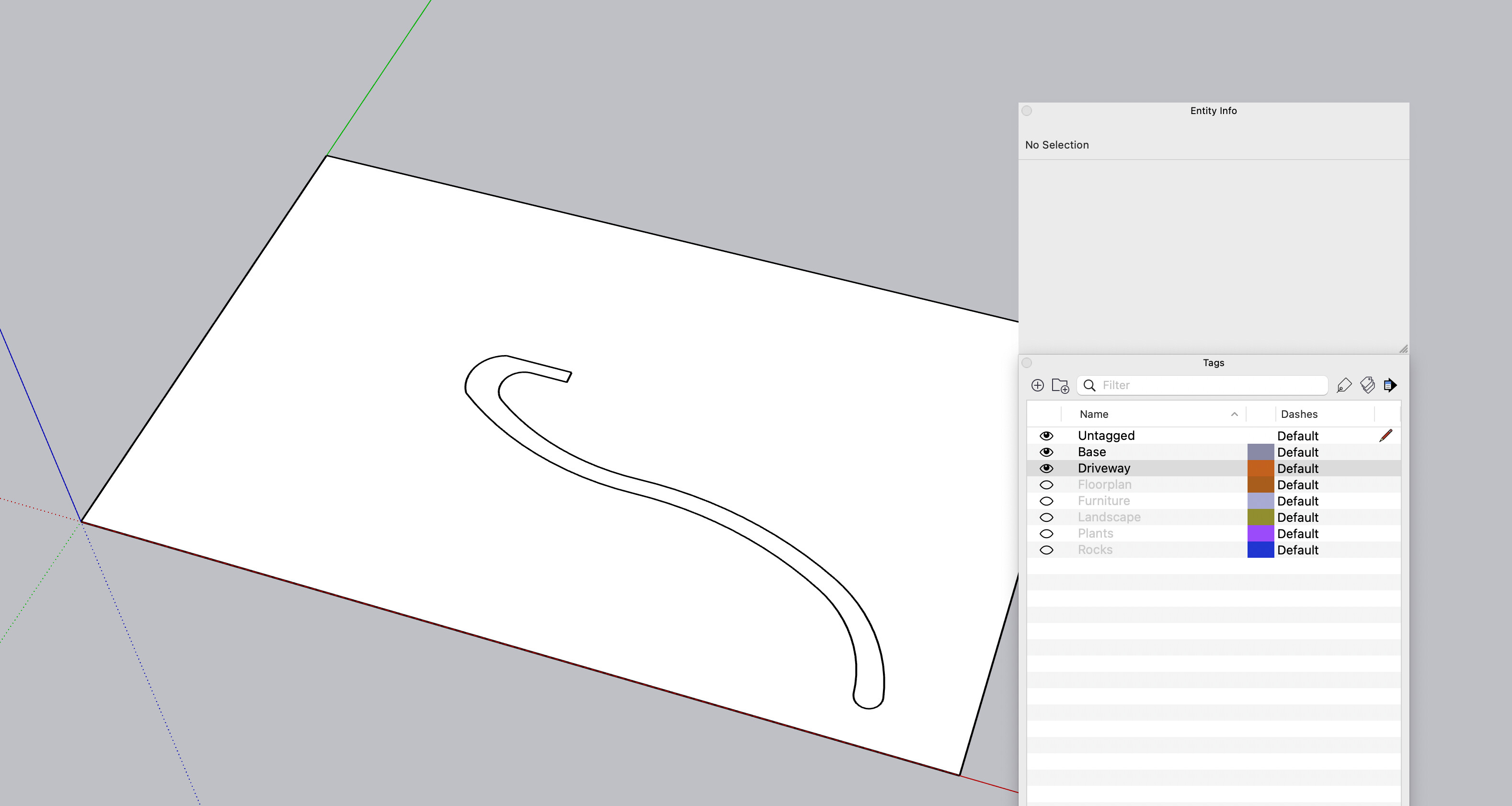Show the Rocks tag
Image resolution: width=1512 pixels, height=806 pixels.
tap(1046, 550)
